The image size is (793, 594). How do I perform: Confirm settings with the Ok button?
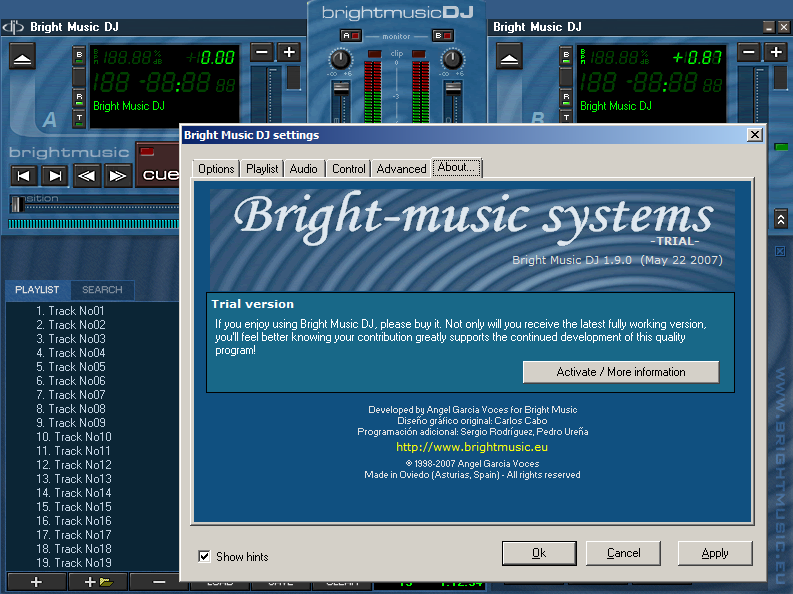point(539,553)
